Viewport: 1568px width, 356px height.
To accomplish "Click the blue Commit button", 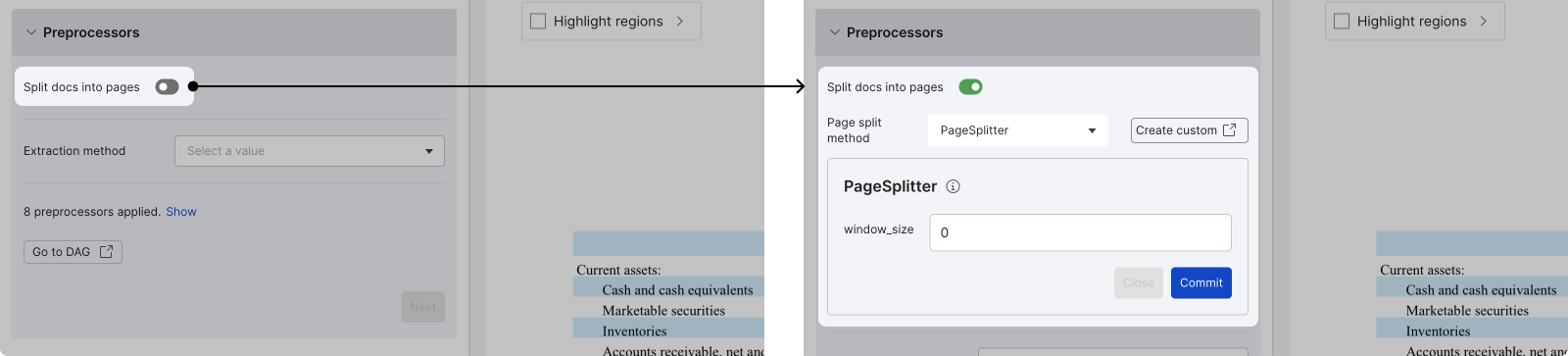I will pos(1200,282).
